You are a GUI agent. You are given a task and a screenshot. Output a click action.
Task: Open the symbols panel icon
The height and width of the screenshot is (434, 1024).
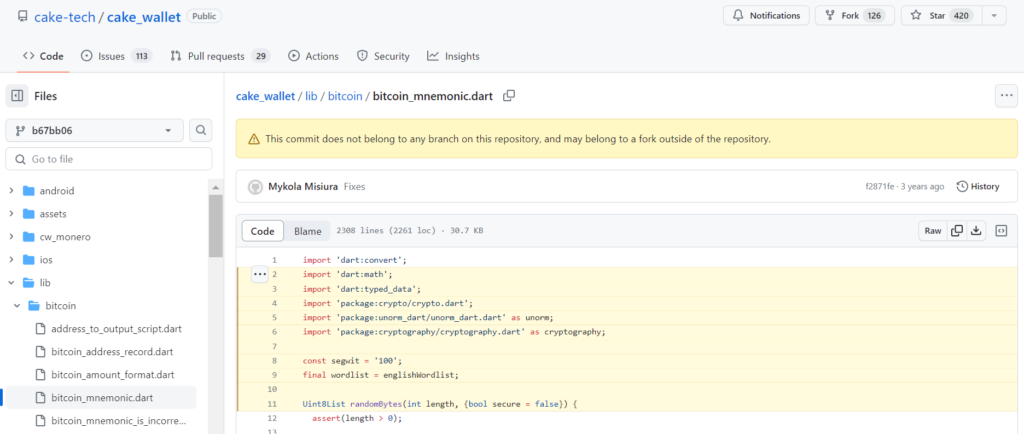pyautogui.click(x=1001, y=231)
